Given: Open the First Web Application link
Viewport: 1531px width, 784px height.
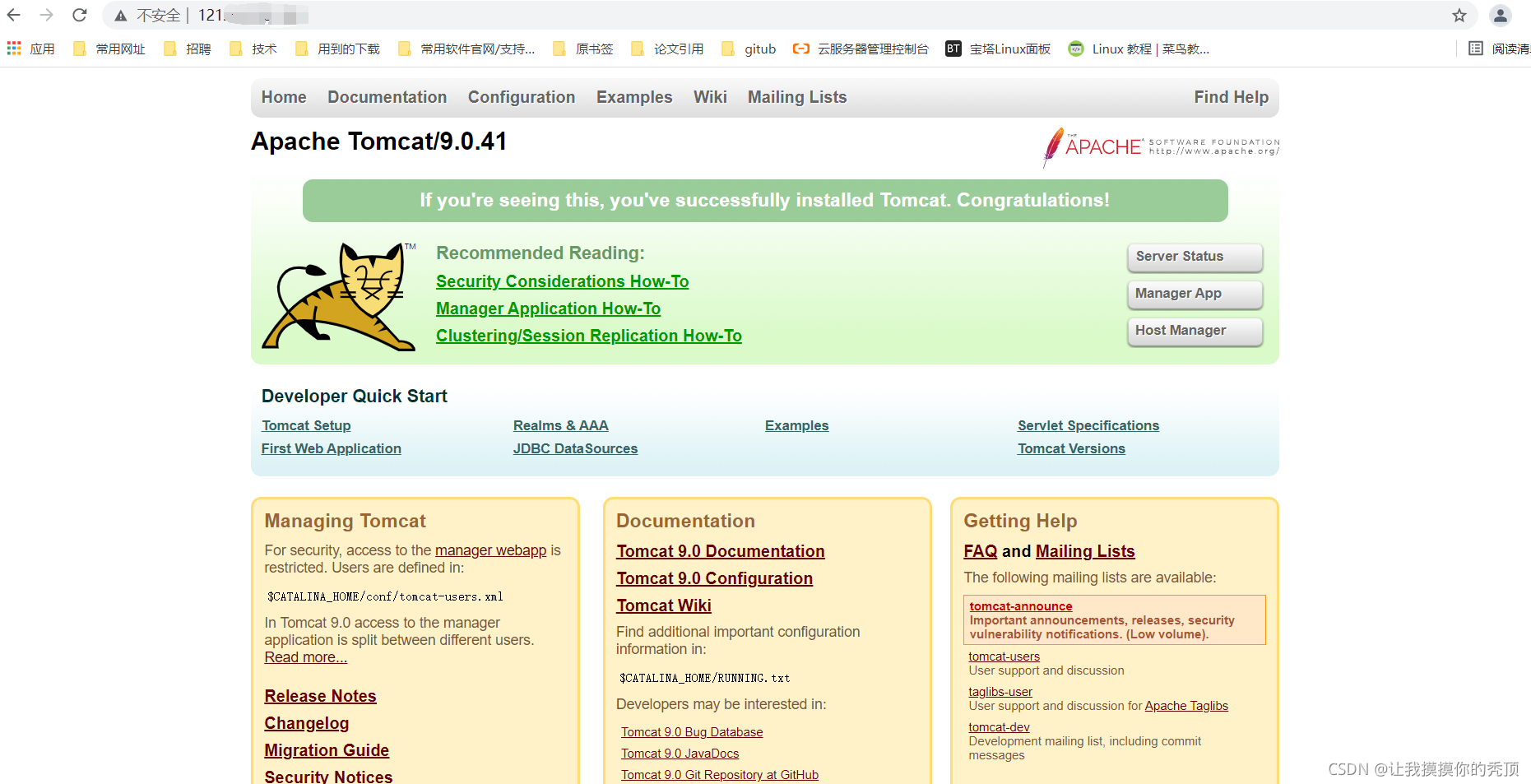Looking at the screenshot, I should click(332, 448).
